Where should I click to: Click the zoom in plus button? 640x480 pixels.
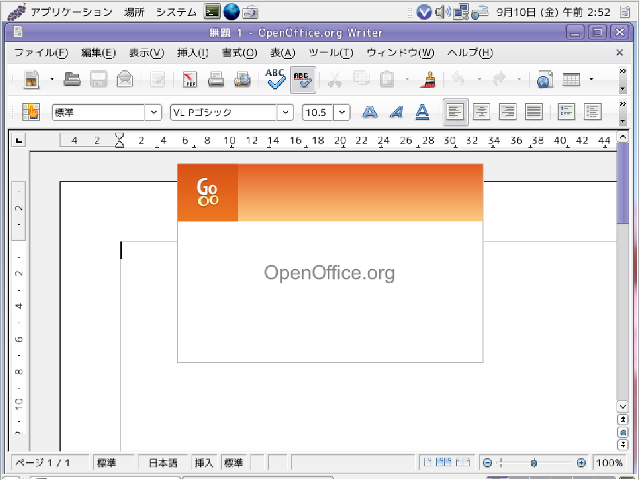[x=581, y=462]
